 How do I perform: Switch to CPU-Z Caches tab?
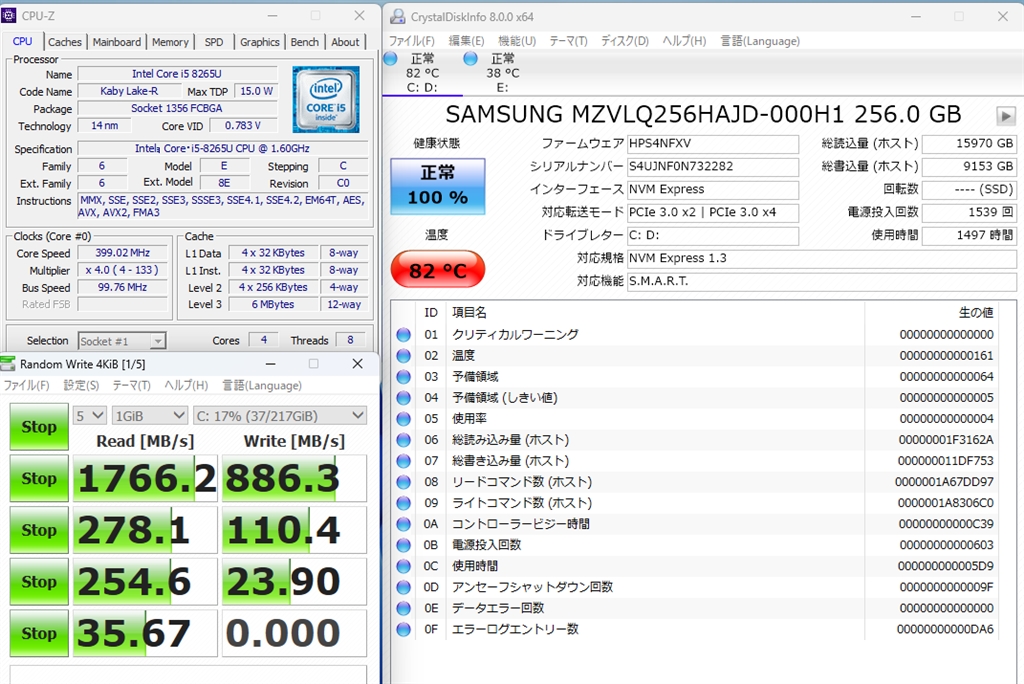tap(65, 42)
